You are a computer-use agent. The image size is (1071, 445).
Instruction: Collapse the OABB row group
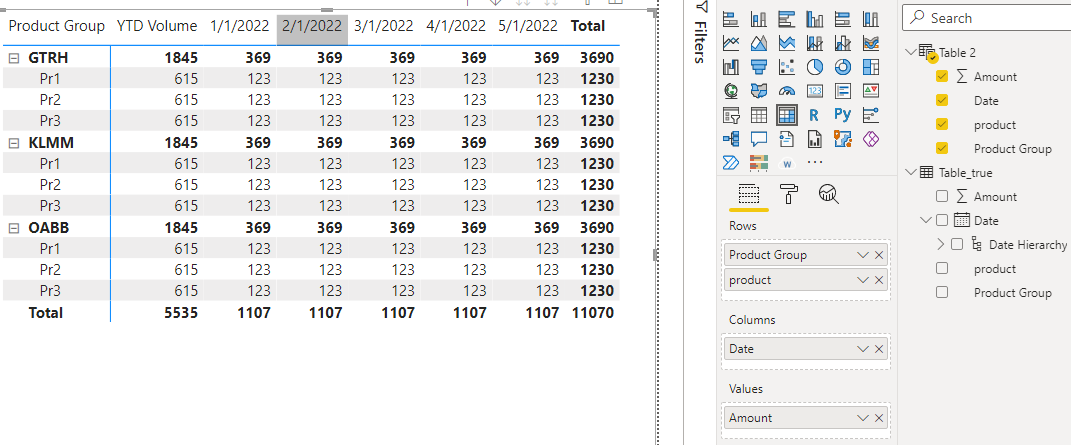click(x=13, y=228)
